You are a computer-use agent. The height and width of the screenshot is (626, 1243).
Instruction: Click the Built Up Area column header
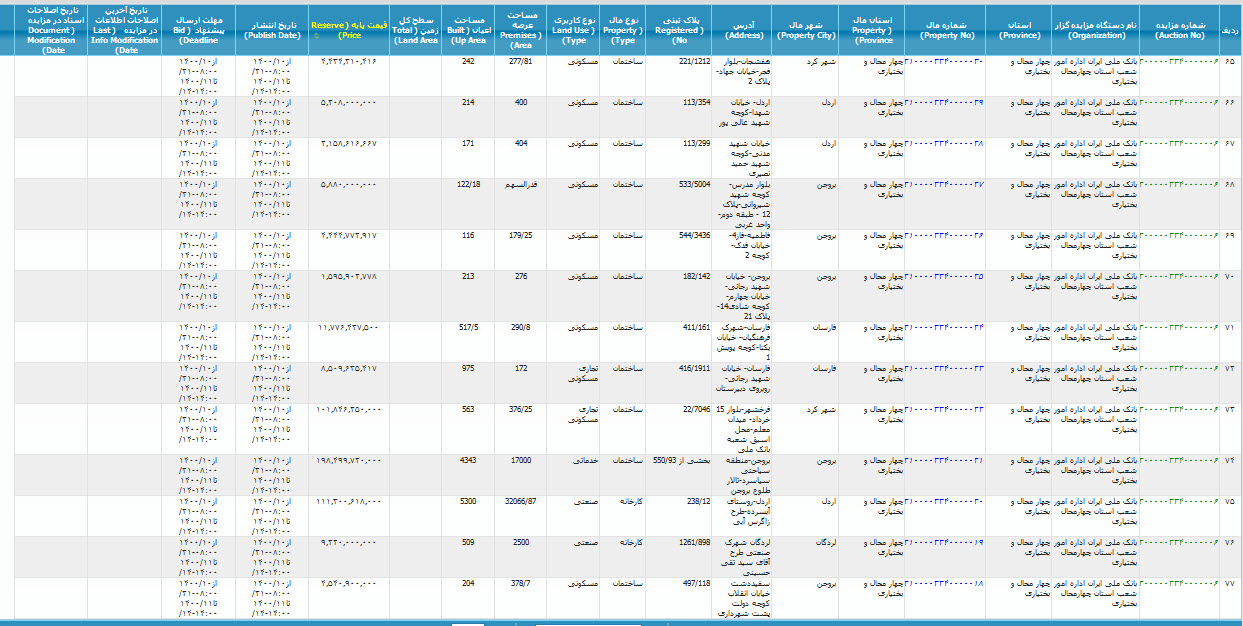pyautogui.click(x=468, y=28)
